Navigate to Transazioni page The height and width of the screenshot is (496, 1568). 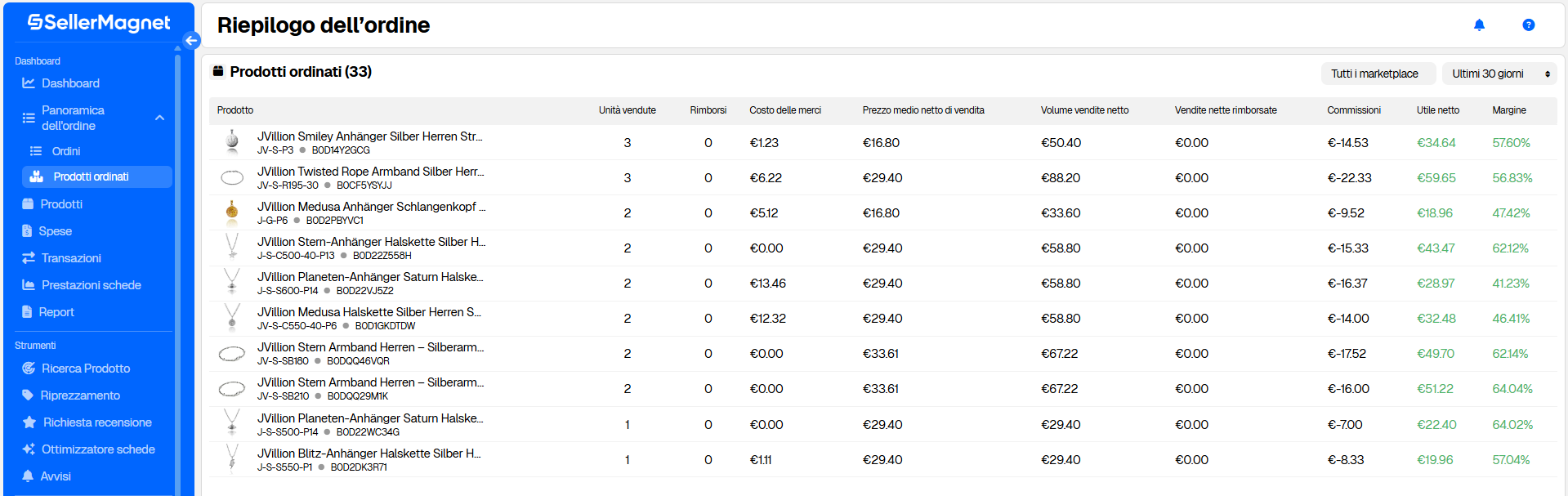71,258
